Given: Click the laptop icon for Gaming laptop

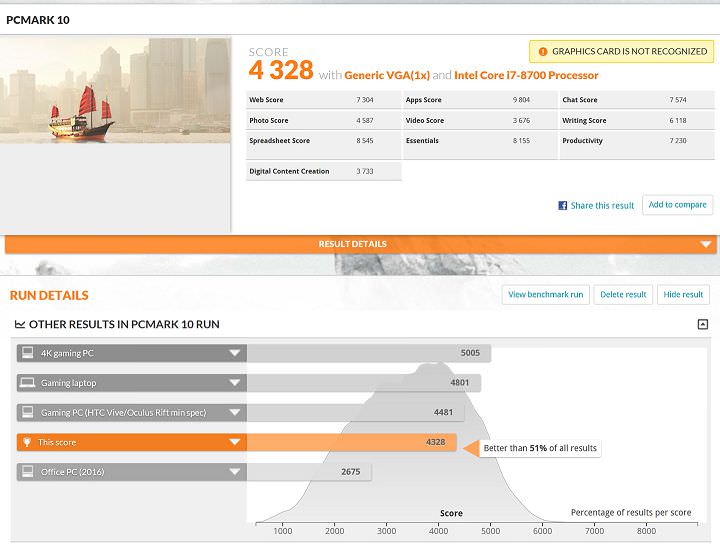Looking at the screenshot, I should point(28,383).
